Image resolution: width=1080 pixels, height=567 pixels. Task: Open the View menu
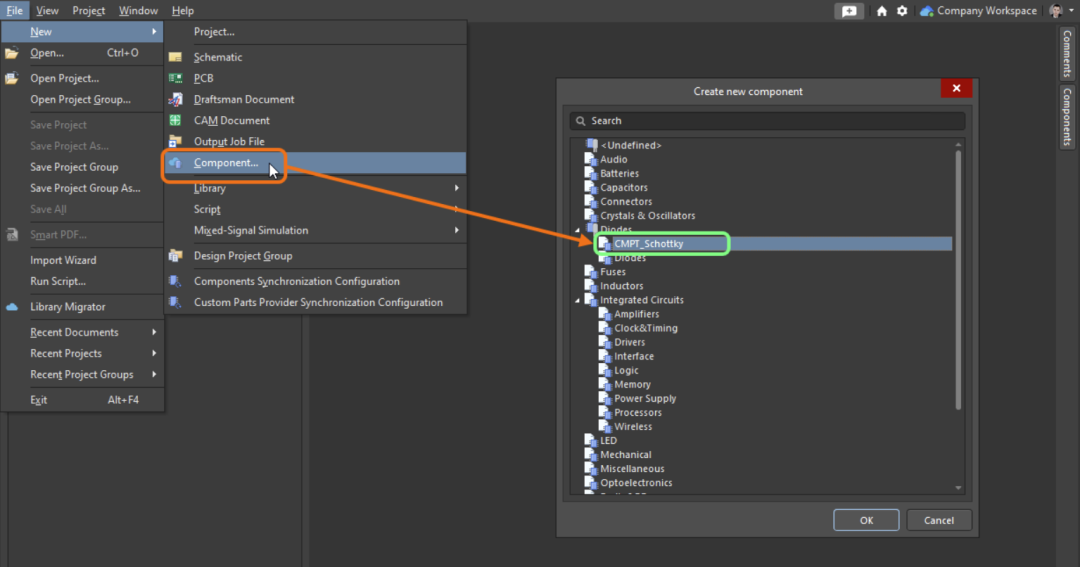click(47, 11)
